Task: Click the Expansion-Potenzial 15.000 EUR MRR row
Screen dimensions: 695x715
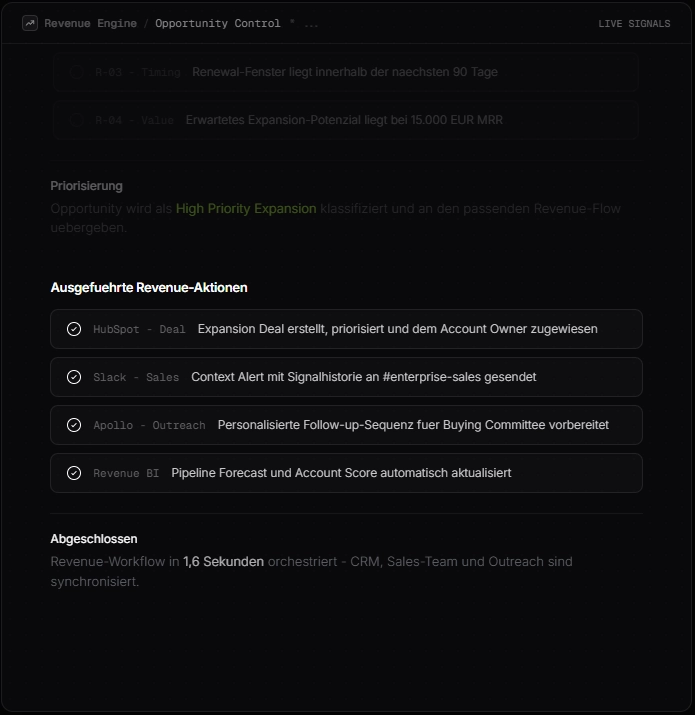Action: coord(346,120)
